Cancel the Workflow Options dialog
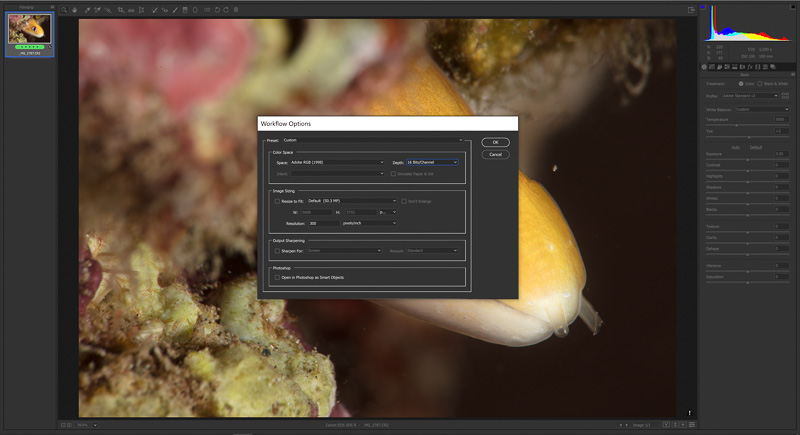The image size is (800, 435). (x=495, y=154)
